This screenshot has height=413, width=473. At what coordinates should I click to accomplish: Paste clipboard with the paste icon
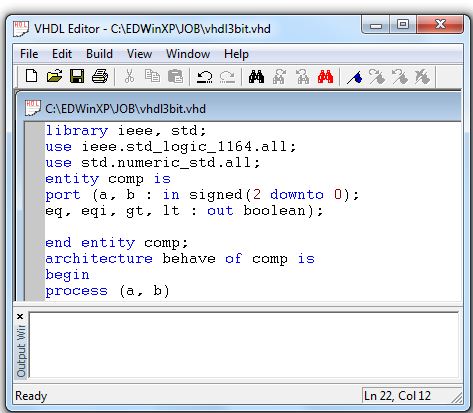(175, 76)
